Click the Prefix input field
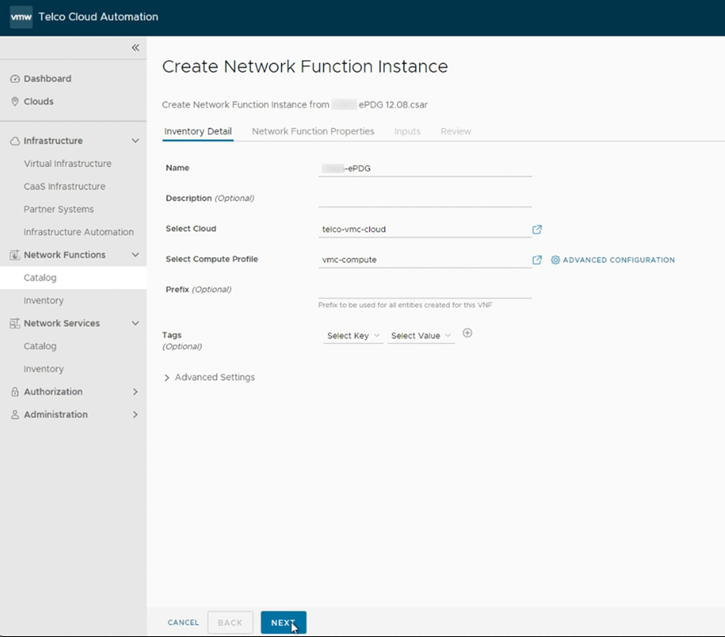725x637 pixels. pos(424,290)
